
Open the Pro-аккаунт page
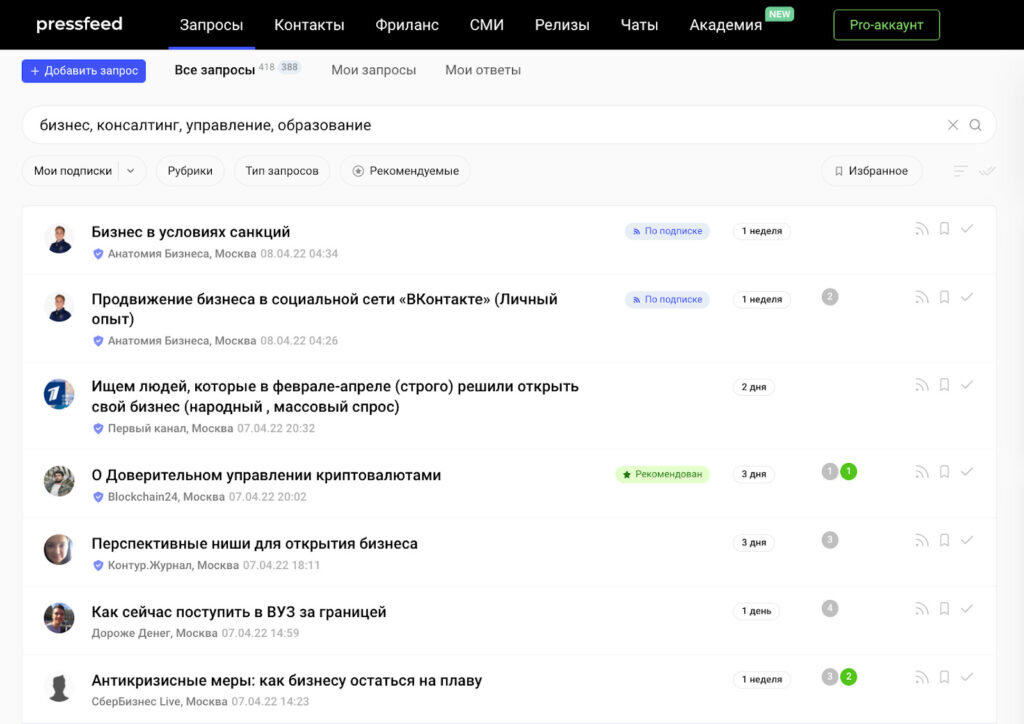coord(886,24)
